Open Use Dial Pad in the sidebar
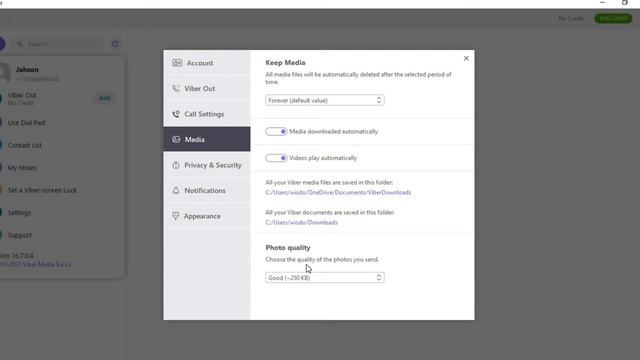This screenshot has width=640, height=360. click(27, 122)
